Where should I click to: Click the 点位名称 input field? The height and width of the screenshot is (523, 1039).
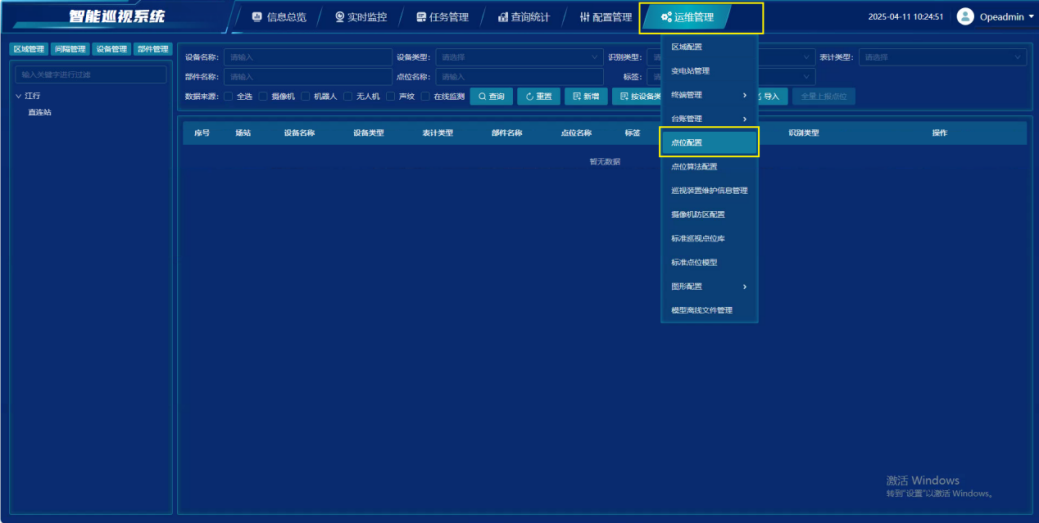[519, 77]
